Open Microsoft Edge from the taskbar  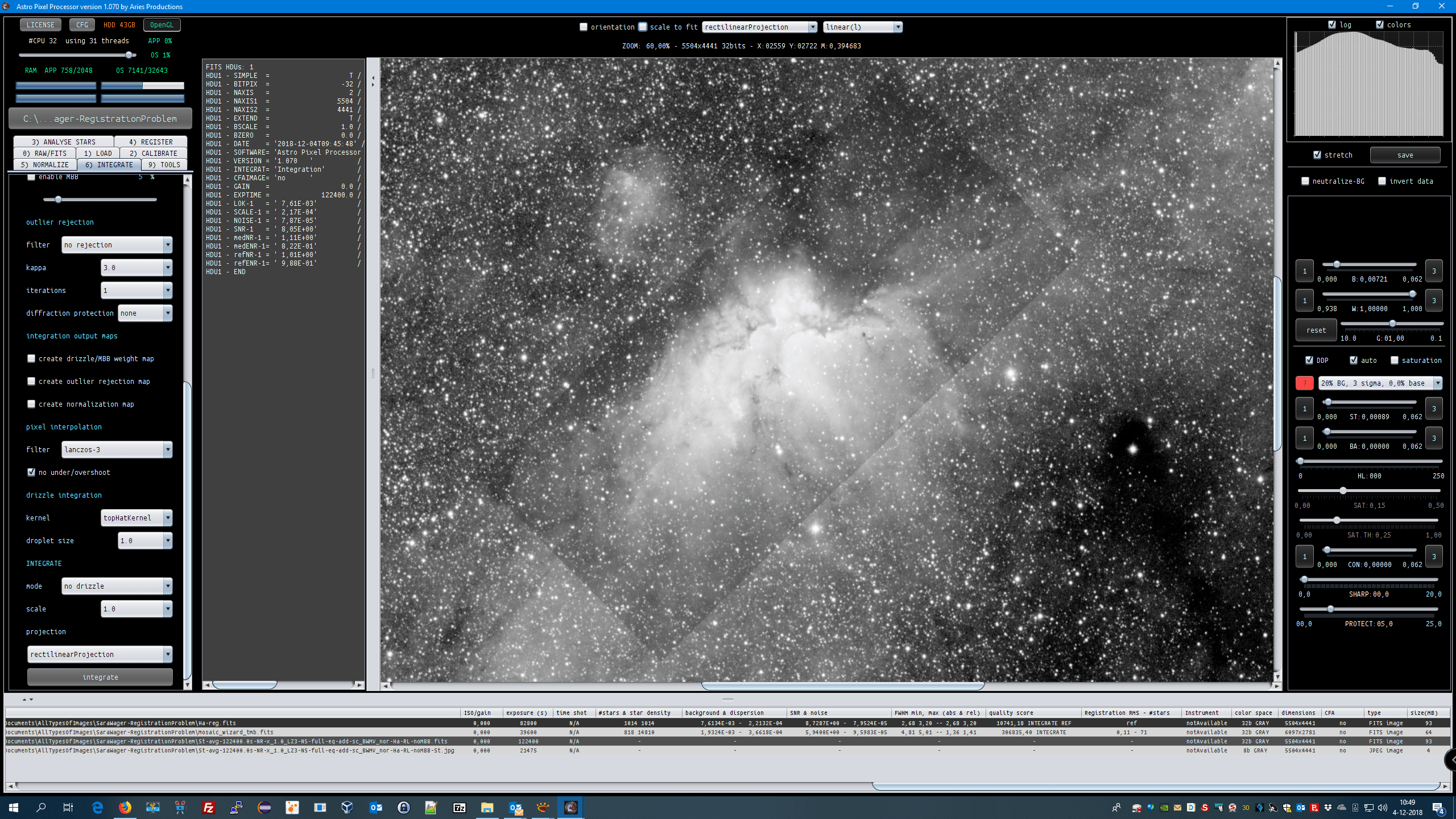click(x=97, y=807)
